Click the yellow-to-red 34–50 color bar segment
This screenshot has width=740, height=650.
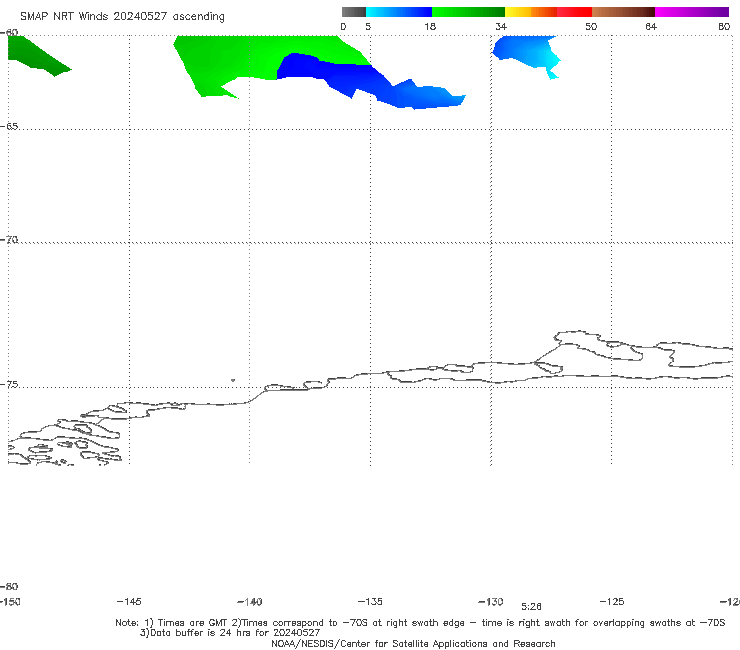click(x=548, y=12)
